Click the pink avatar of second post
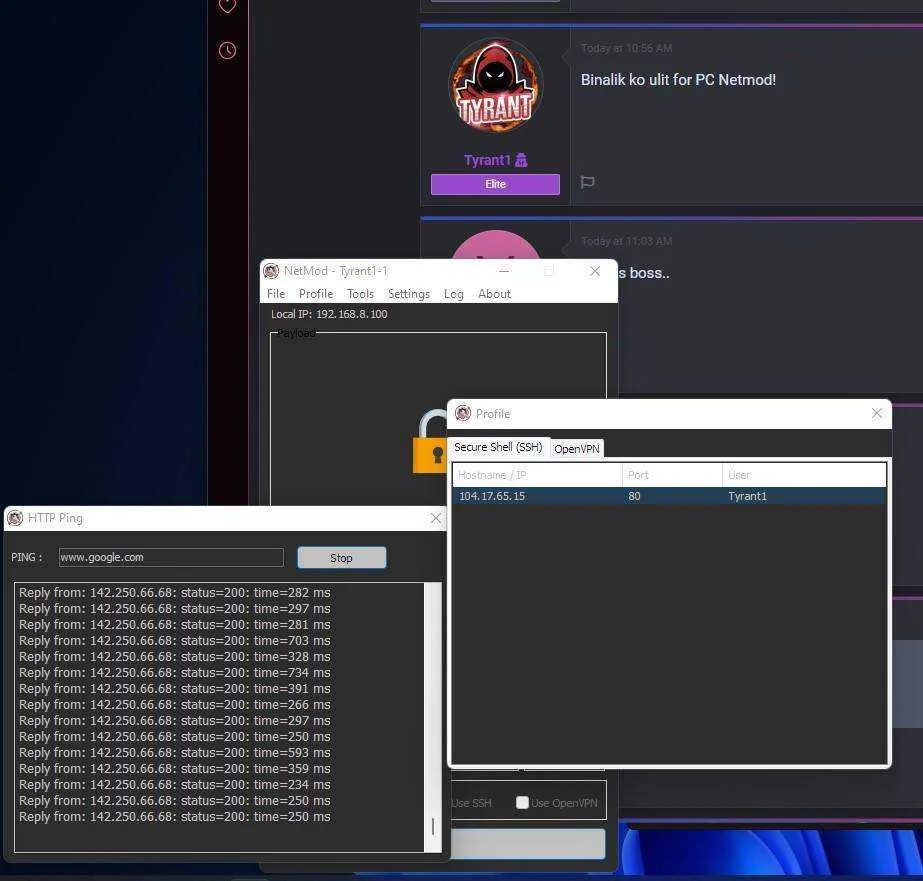Screen dimensions: 923x881 tap(496, 245)
